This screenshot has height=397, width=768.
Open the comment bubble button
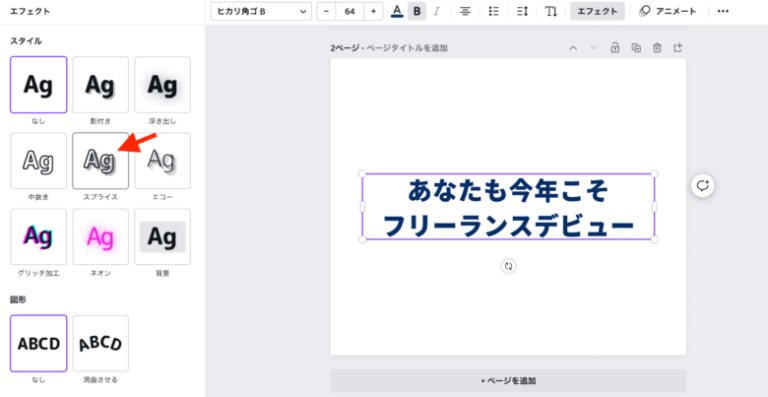click(703, 186)
